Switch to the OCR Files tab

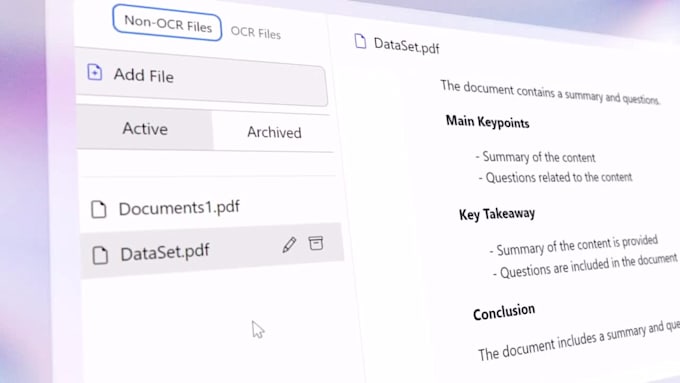(x=255, y=33)
